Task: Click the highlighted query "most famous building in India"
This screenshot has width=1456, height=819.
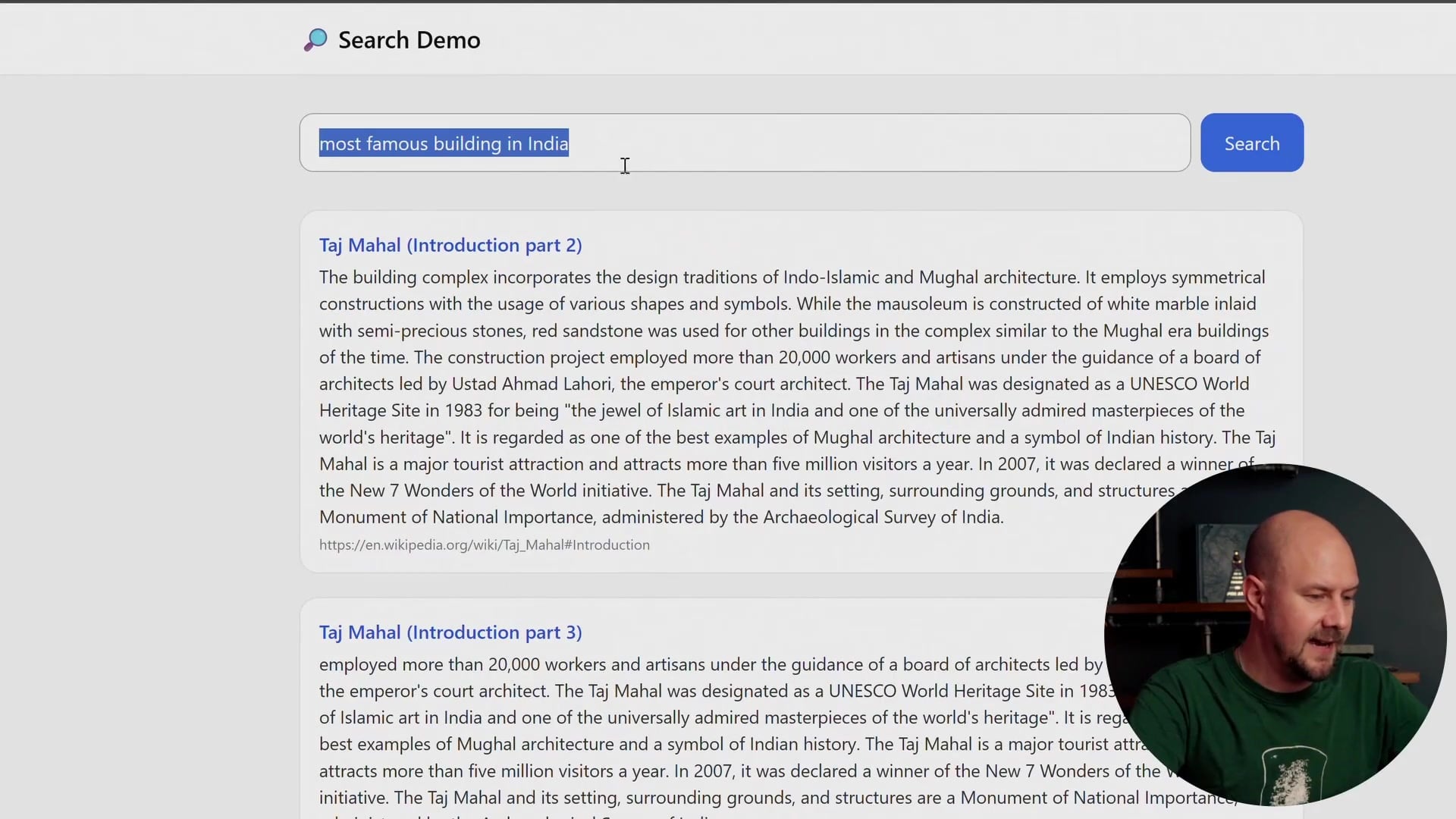Action: click(x=443, y=143)
